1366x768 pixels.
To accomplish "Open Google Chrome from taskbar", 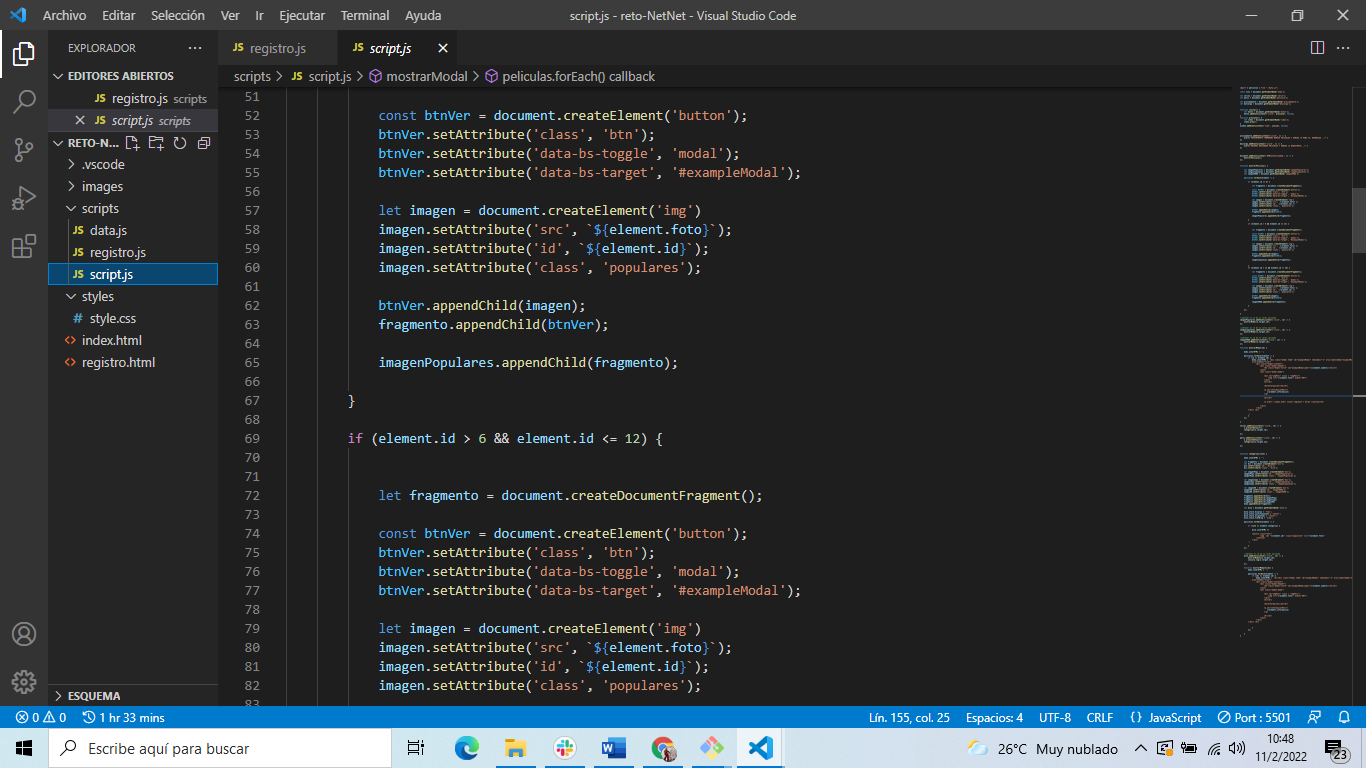I will [662, 748].
